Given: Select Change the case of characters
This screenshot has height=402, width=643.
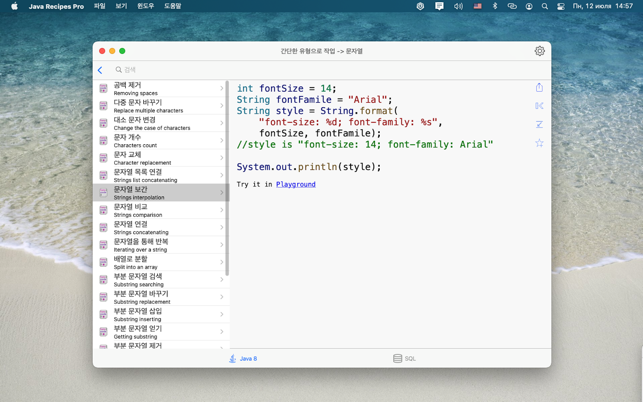Looking at the screenshot, I should (x=161, y=123).
